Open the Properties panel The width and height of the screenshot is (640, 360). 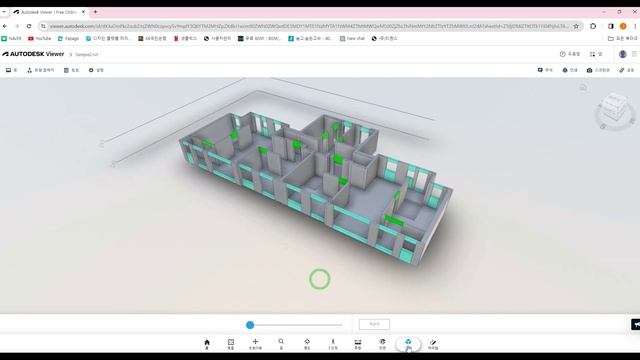point(71,70)
